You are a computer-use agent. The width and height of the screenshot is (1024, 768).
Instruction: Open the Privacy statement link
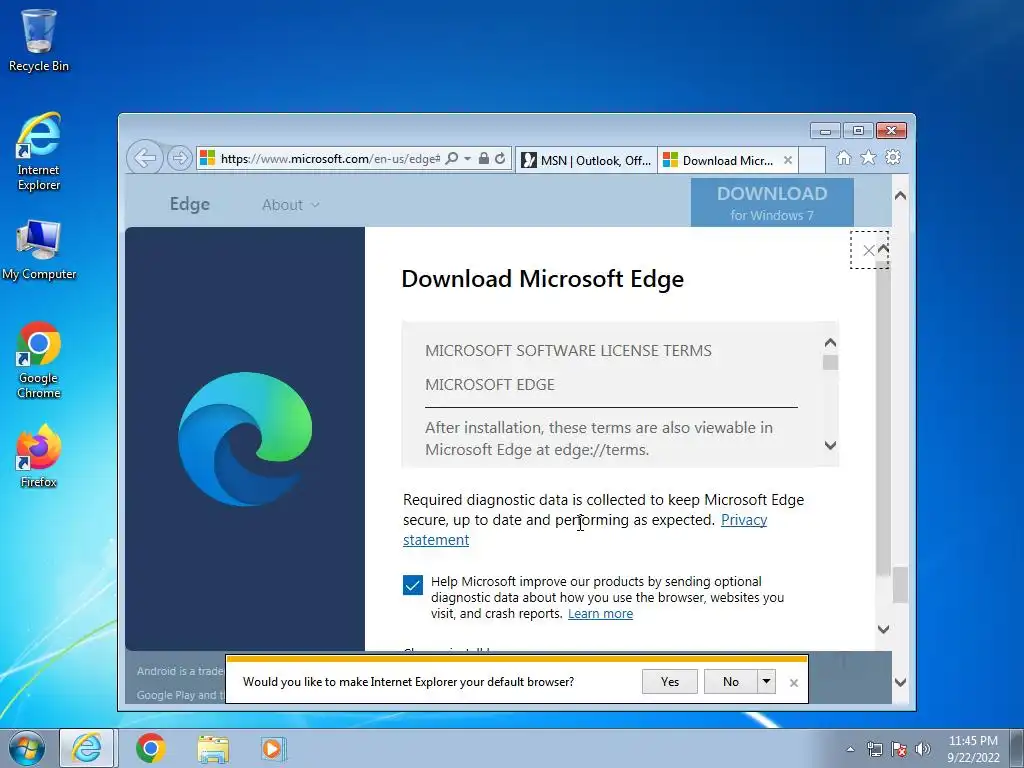coord(744,520)
